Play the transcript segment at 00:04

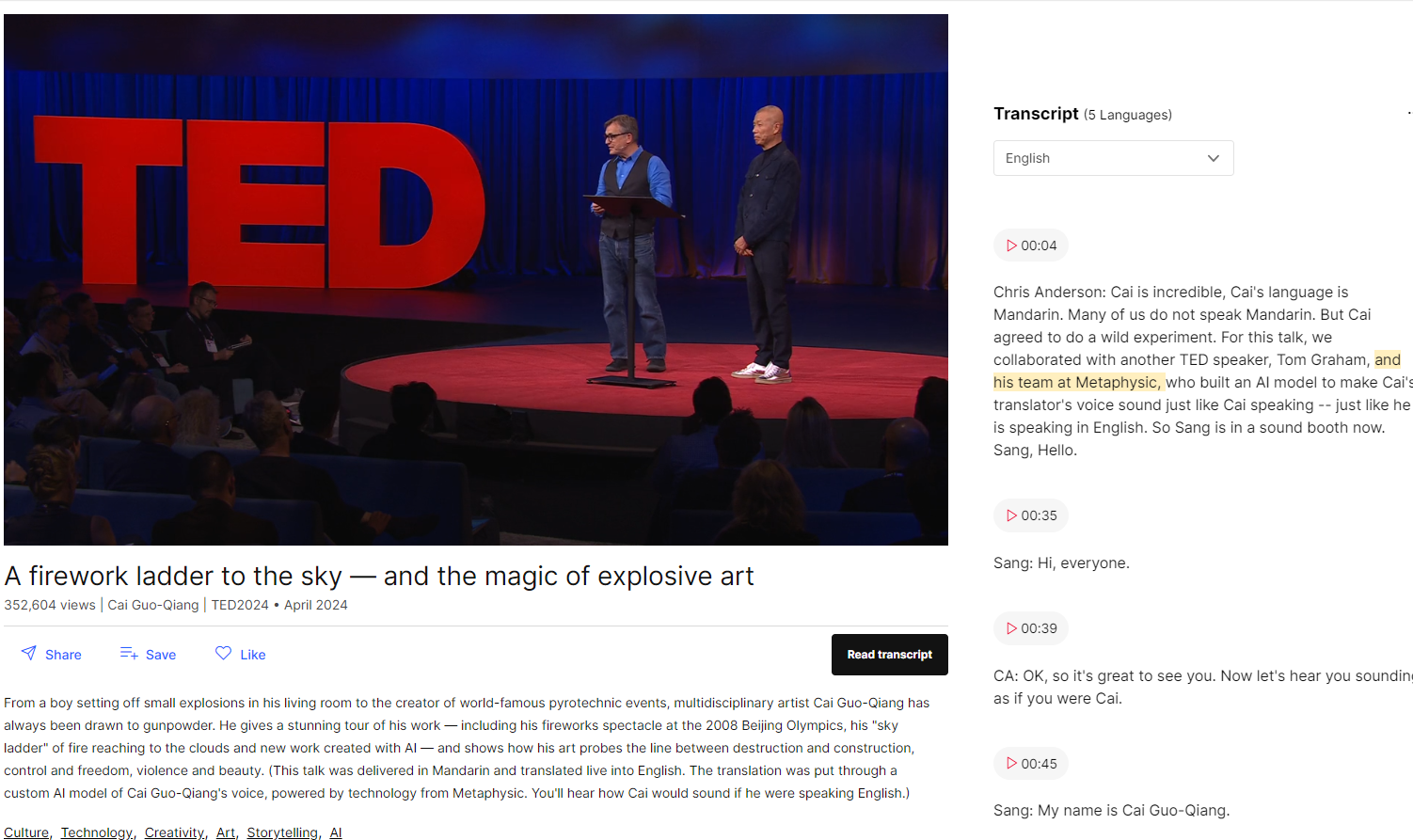click(1030, 245)
